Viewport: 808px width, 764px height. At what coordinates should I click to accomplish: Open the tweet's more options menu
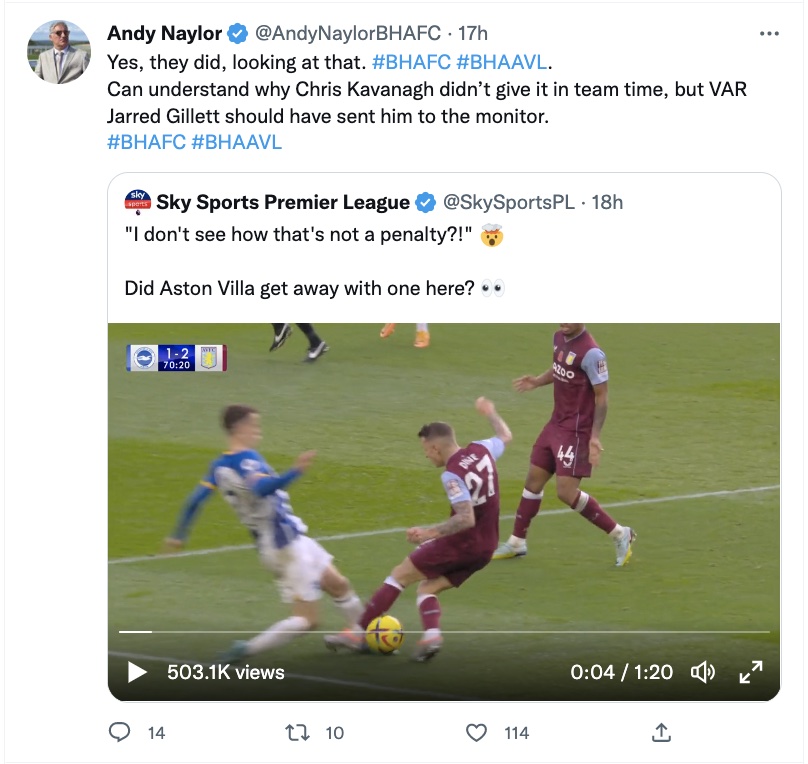point(769,34)
